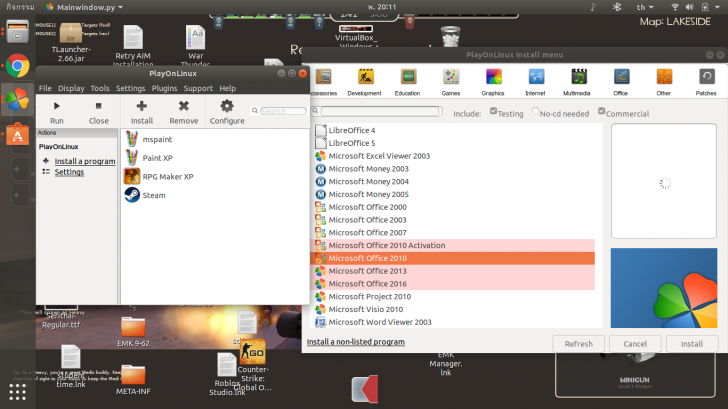Viewport: 728px width, 409px height.
Task: Click the Install plus toolbar button
Action: (x=142, y=113)
